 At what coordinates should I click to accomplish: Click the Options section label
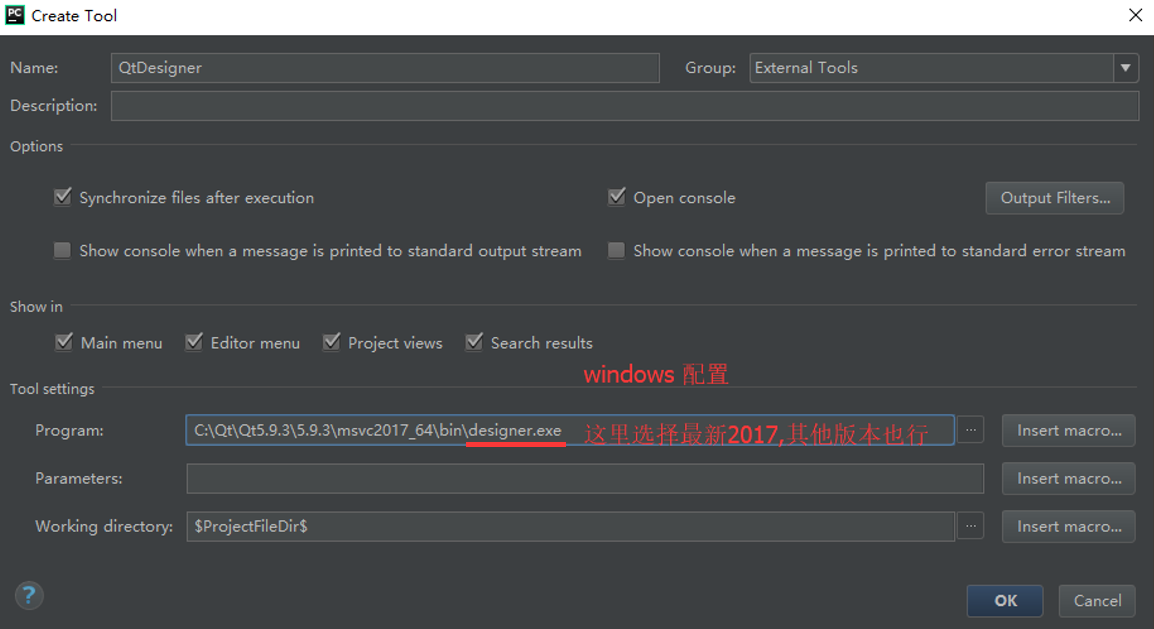tap(36, 146)
